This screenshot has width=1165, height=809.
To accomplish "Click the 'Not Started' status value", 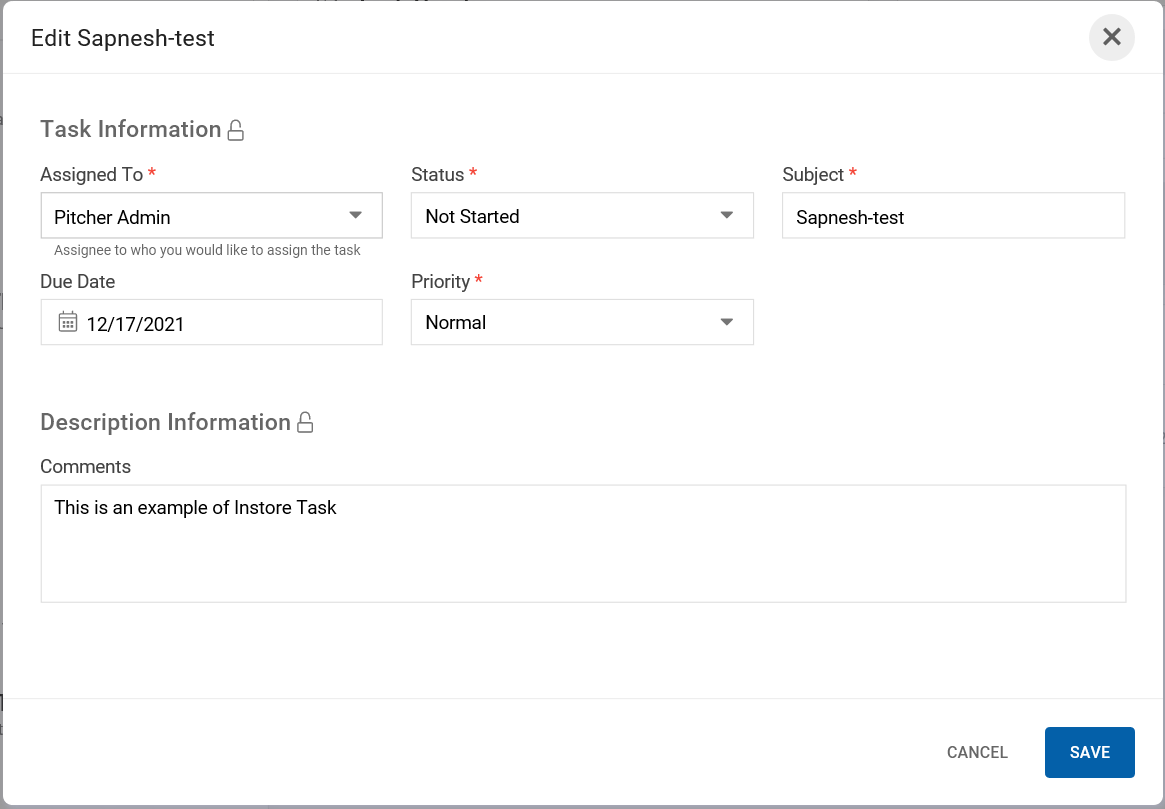I will point(472,217).
